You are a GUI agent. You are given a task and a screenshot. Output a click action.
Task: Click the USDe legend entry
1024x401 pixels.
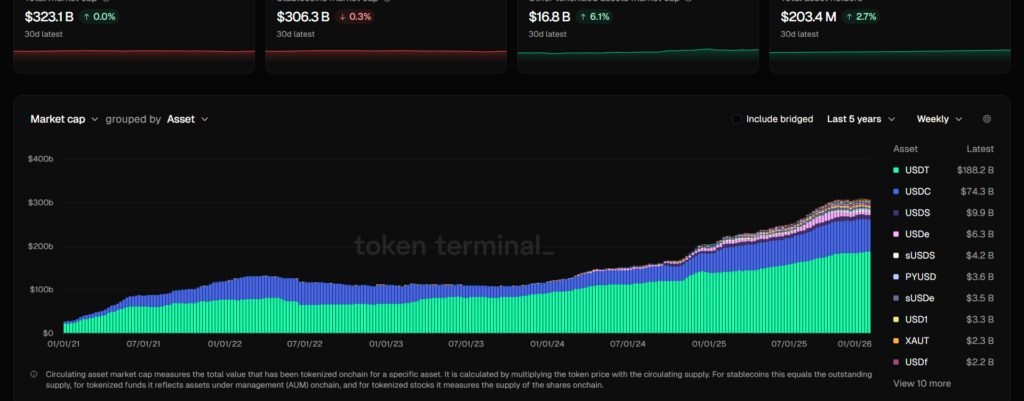pos(917,234)
